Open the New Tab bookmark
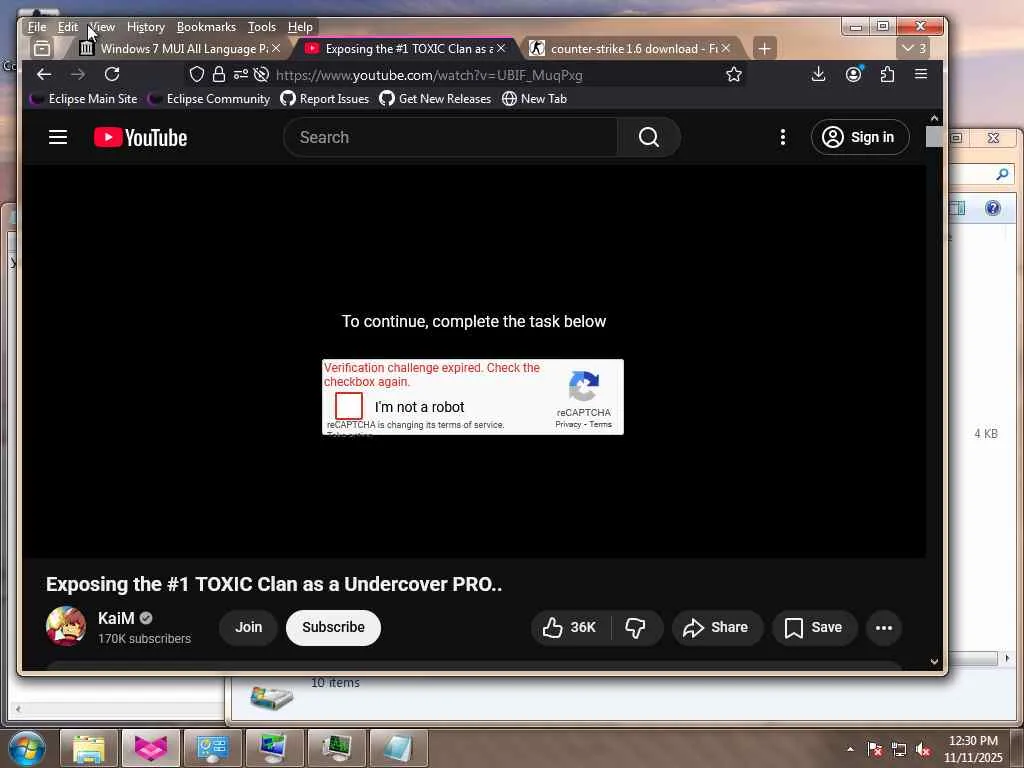The height and width of the screenshot is (768, 1024). (534, 99)
